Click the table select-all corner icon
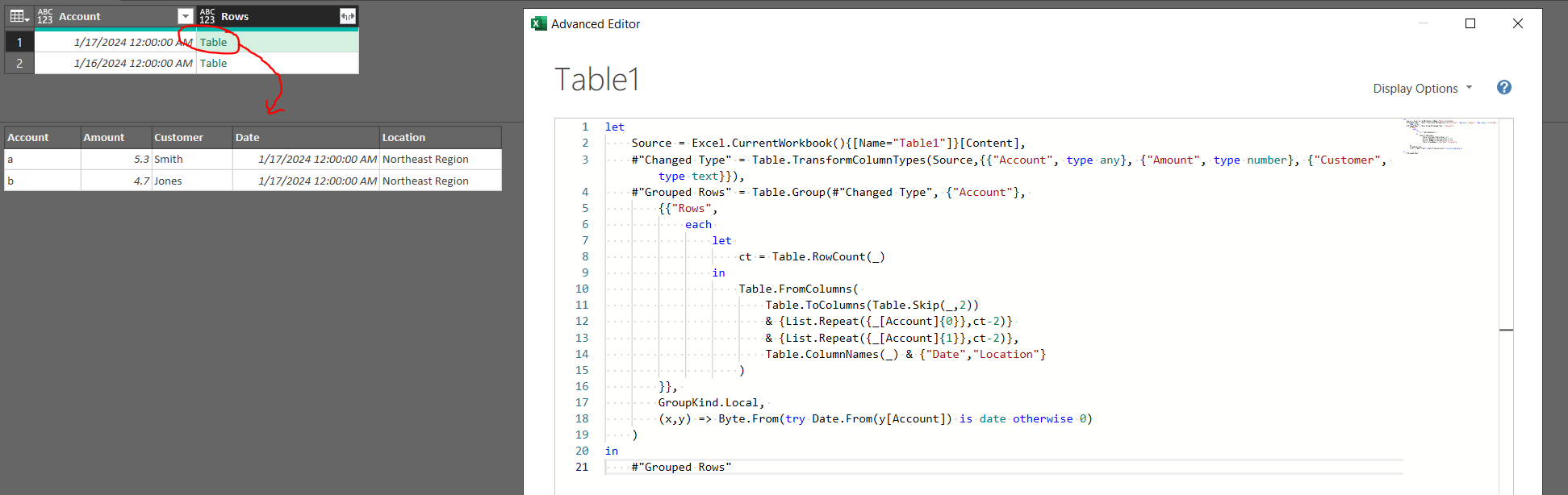Viewport: 1568px width, 495px height. tap(19, 16)
